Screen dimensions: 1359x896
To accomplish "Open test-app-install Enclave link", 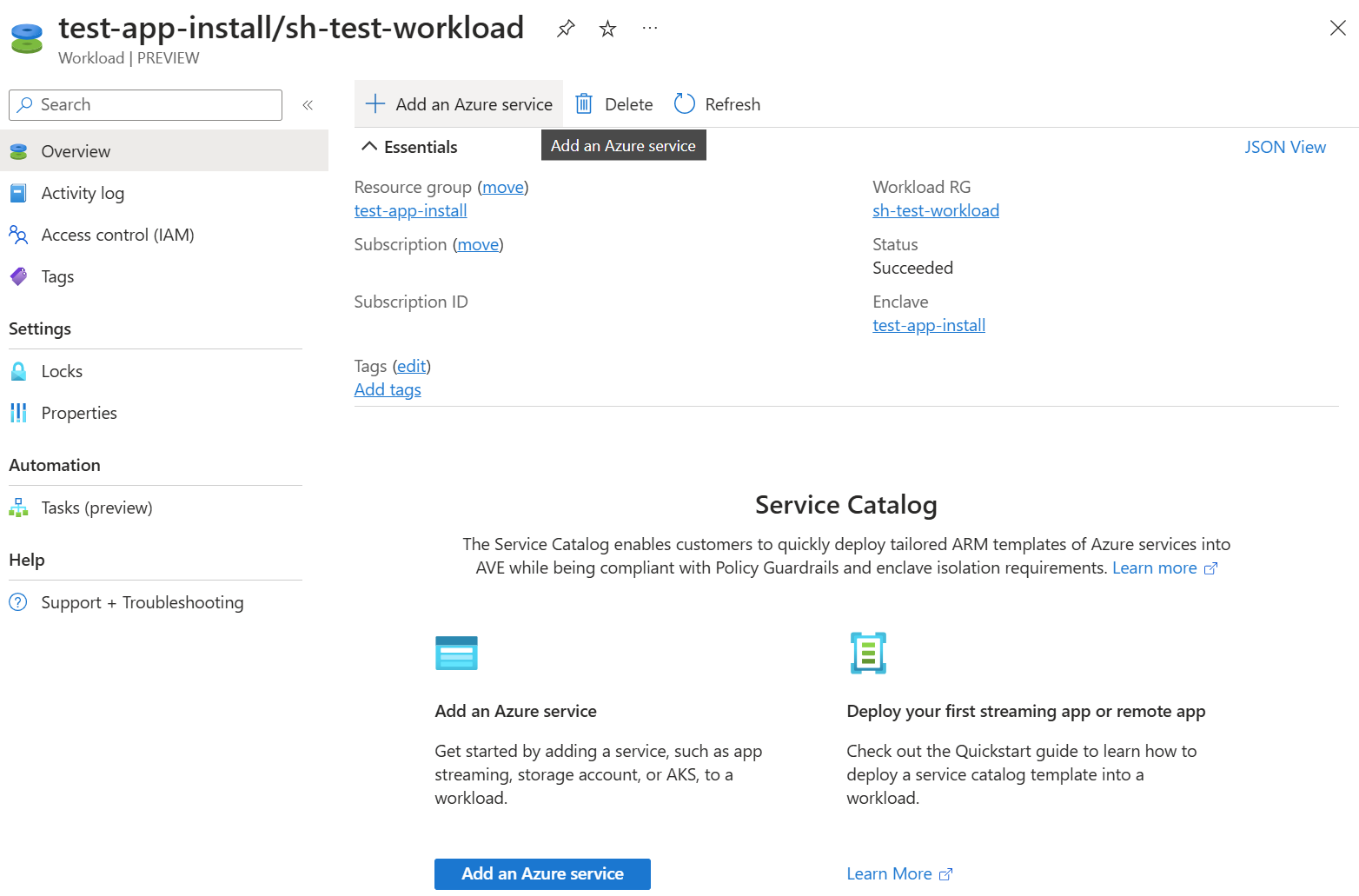I will pos(929,325).
